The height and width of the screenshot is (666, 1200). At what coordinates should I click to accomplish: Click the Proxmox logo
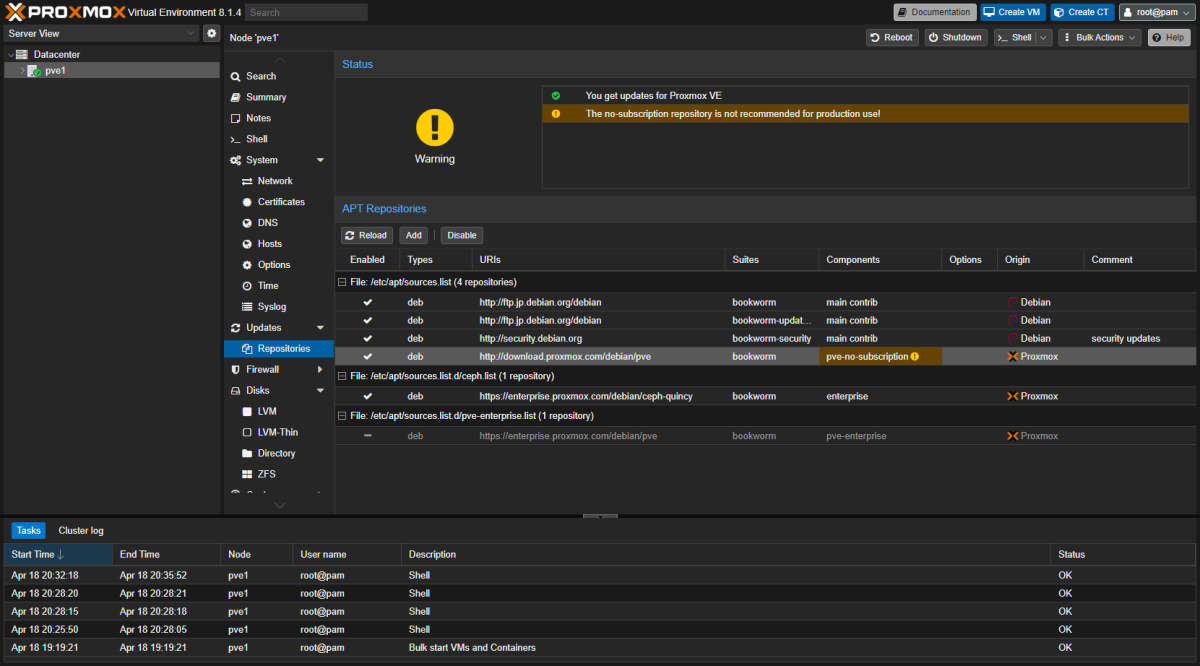pyautogui.click(x=64, y=12)
